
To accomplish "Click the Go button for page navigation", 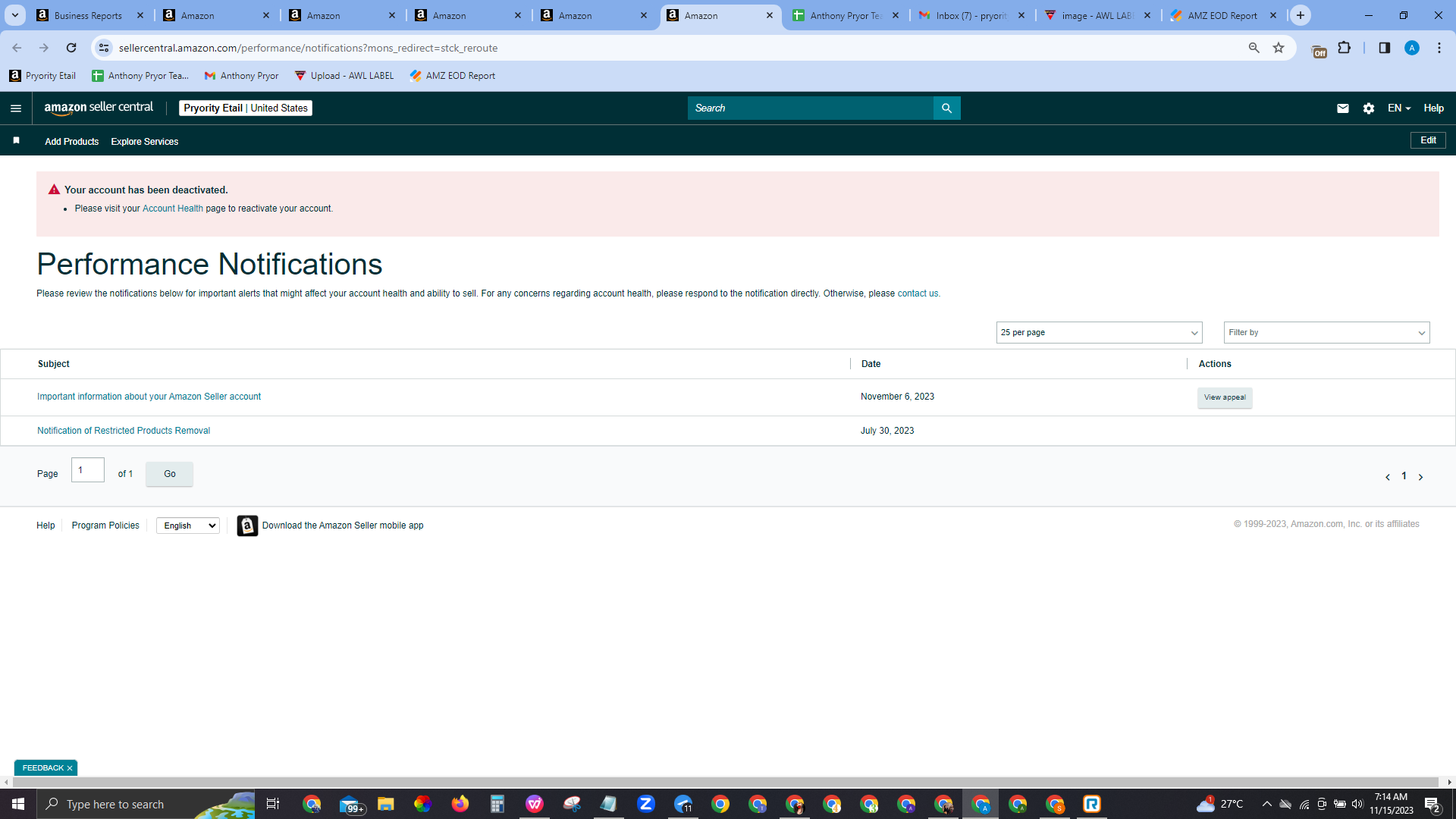I will point(169,474).
